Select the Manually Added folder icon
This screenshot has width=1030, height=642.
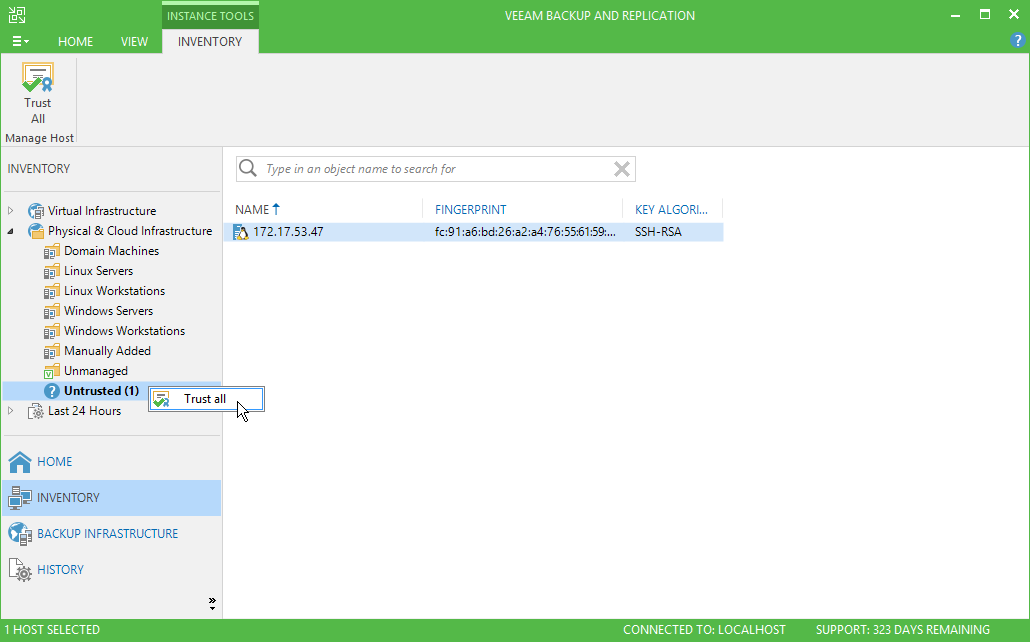[52, 351]
